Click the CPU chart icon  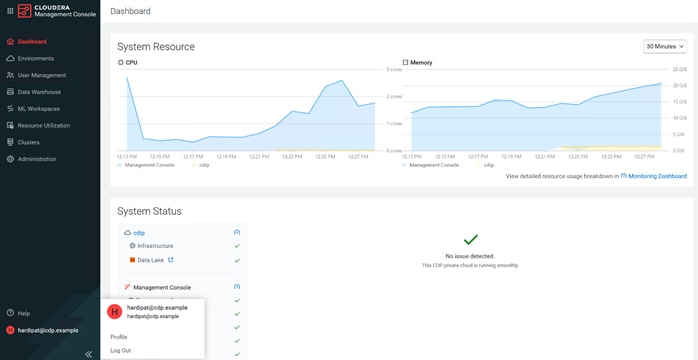[120, 63]
